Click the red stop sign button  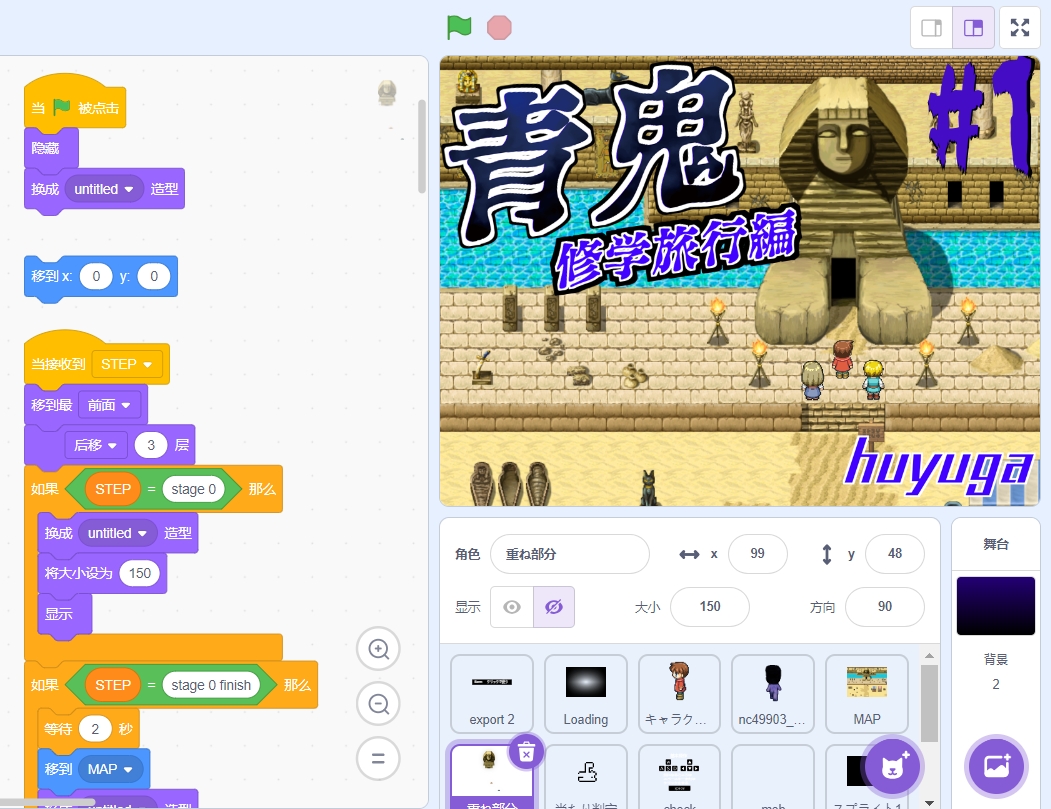point(499,27)
